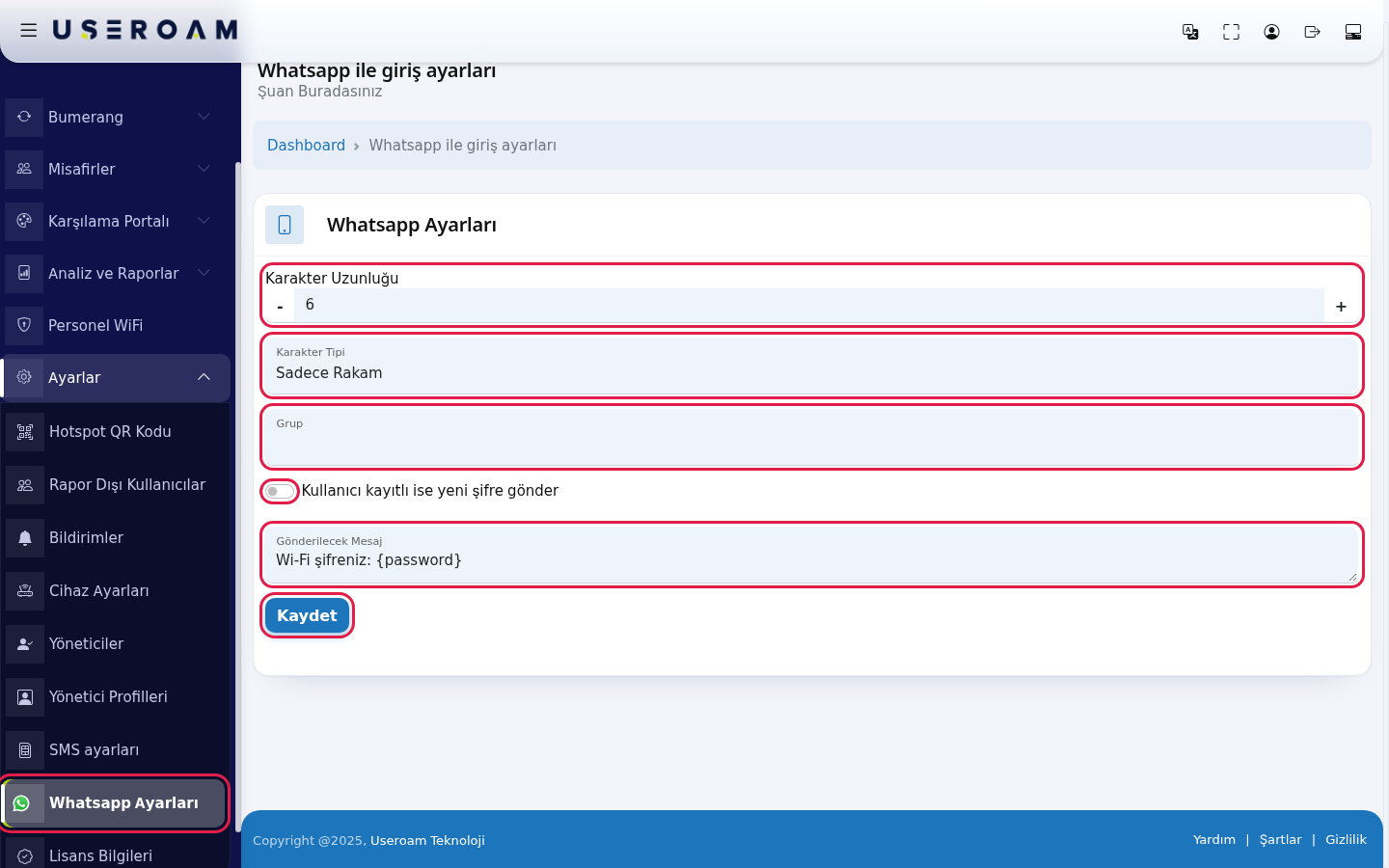Click the logout icon
Screen dimensions: 1389x868
click(1312, 32)
